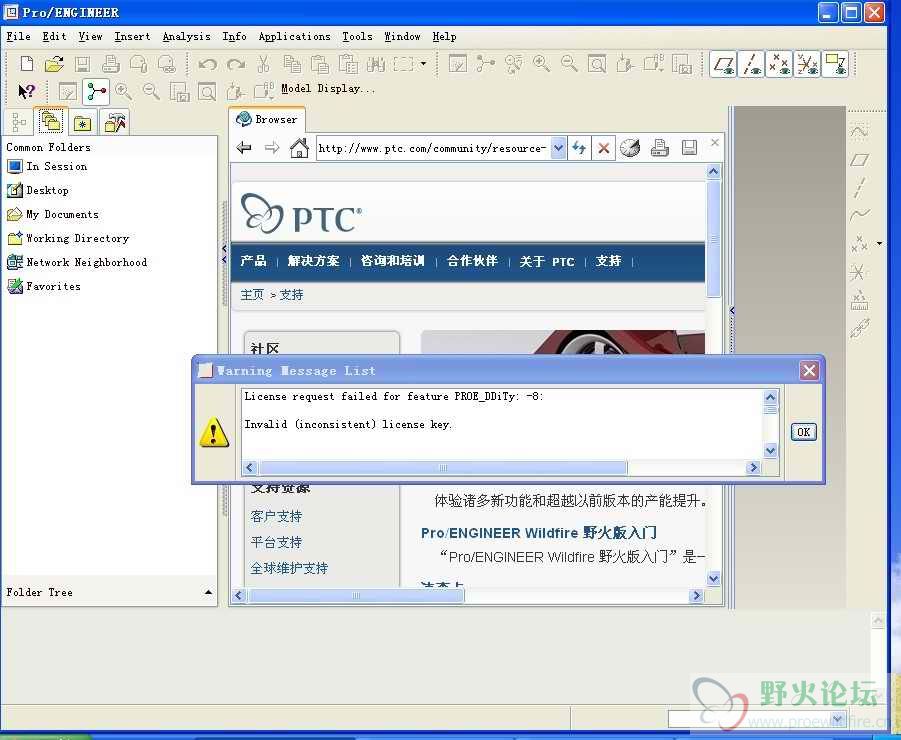Open Pro/ENGINEER Wildfire 野火版入门 link
Screen dimensions: 901x740
pyautogui.click(x=538, y=533)
